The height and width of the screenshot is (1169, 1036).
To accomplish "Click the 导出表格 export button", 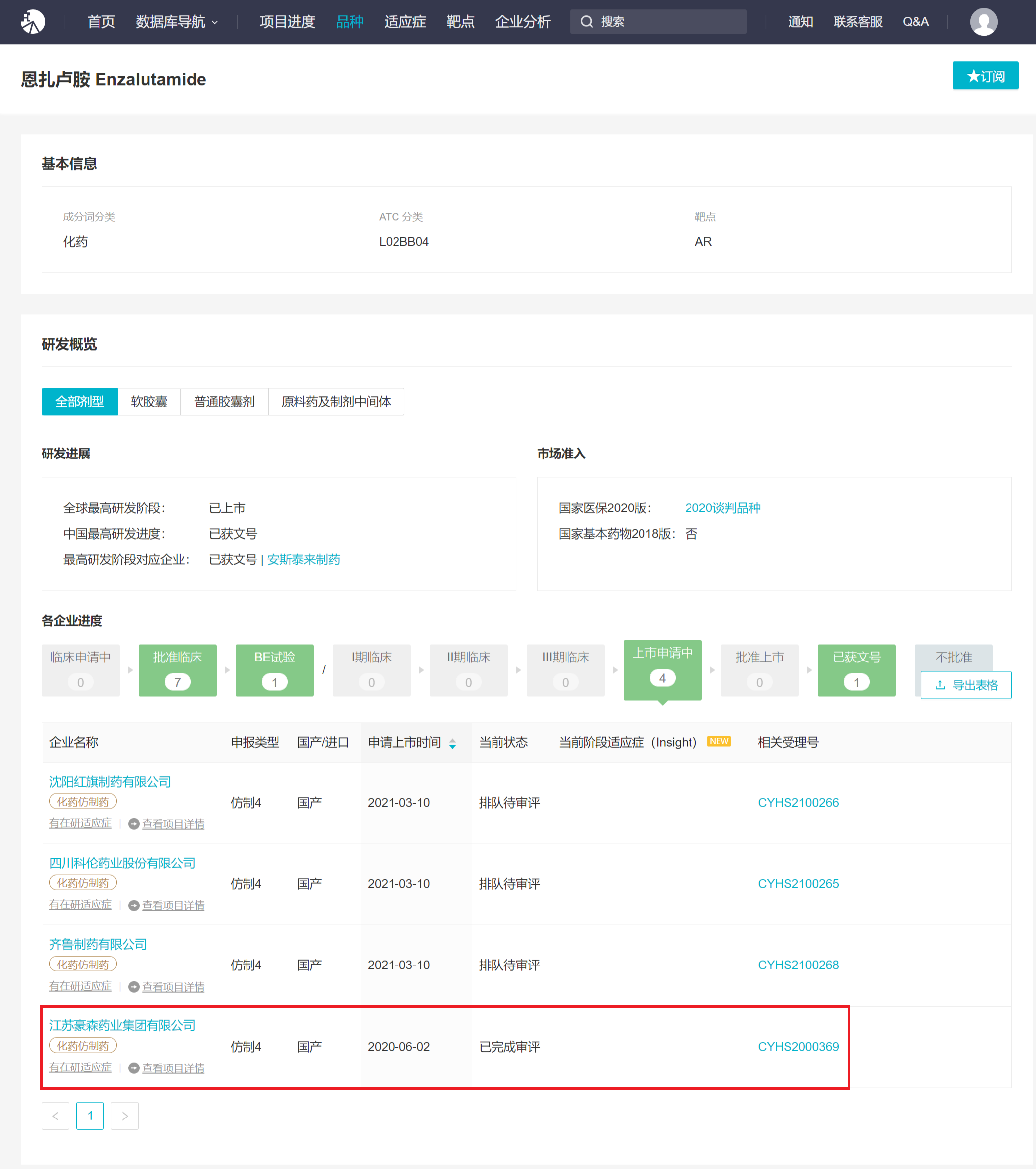I will click(966, 685).
